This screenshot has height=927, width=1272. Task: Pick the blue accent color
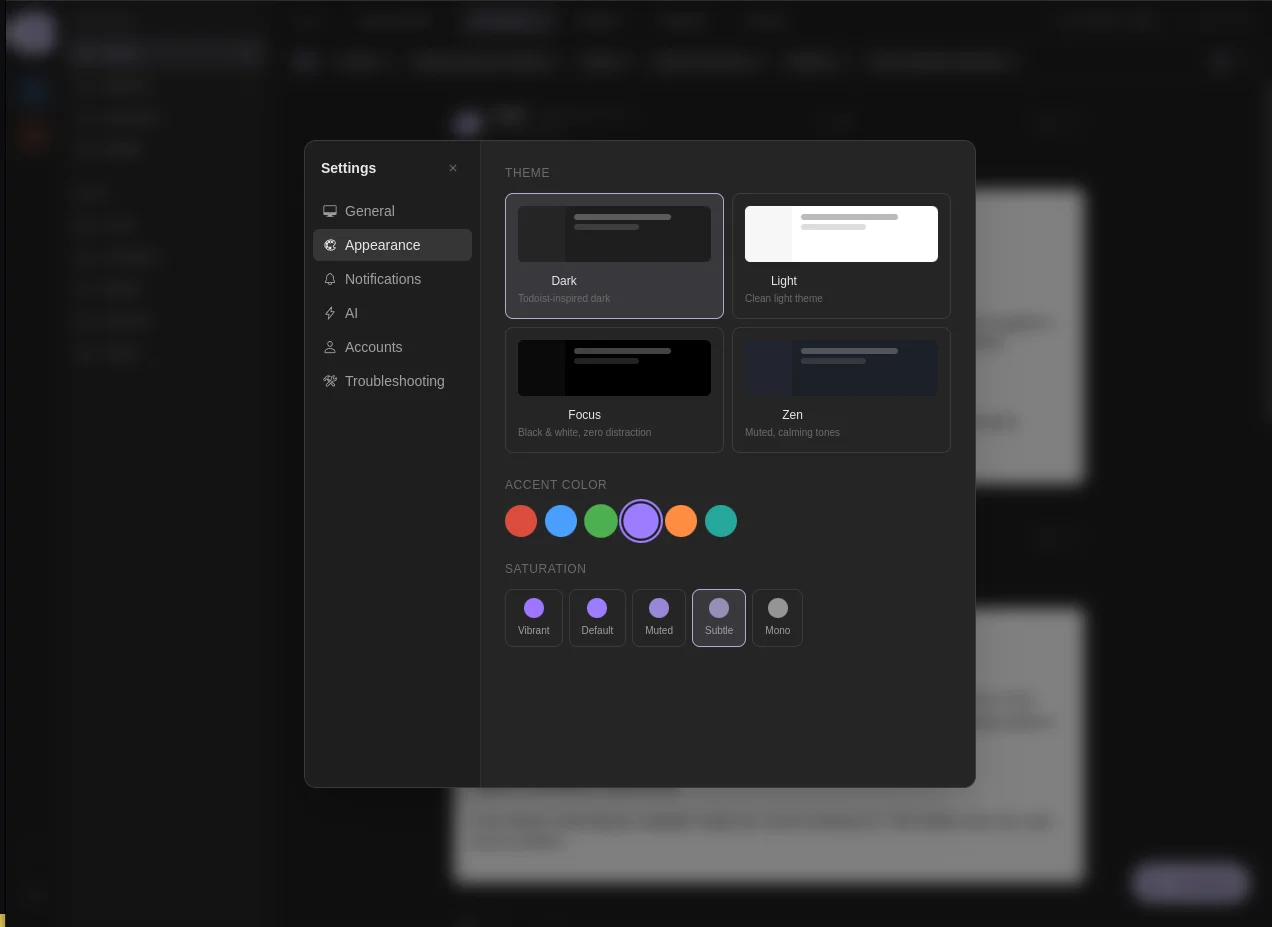click(x=561, y=520)
